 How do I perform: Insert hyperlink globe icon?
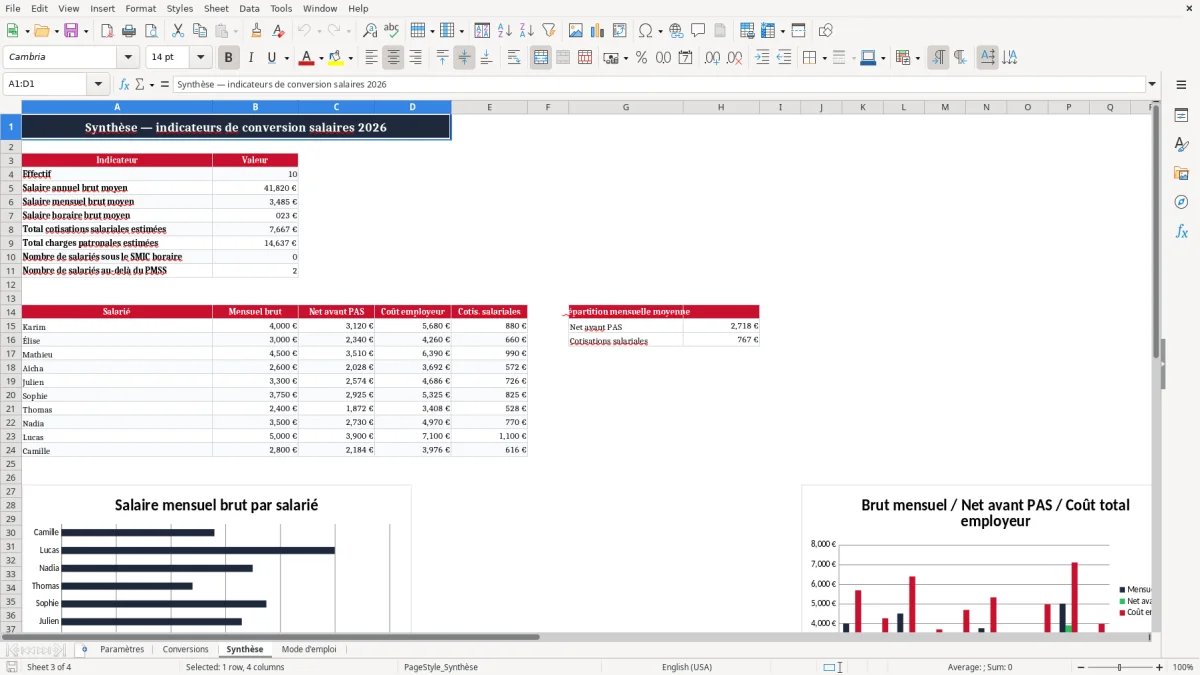[x=676, y=31]
